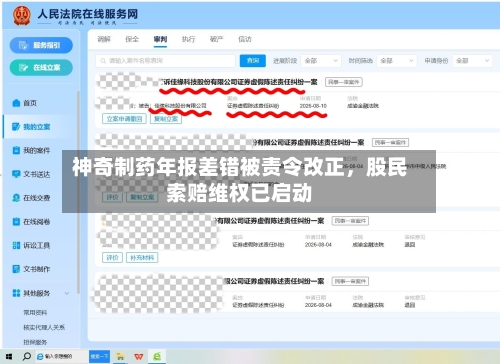Open the 担保服务 submenu link

point(35,342)
